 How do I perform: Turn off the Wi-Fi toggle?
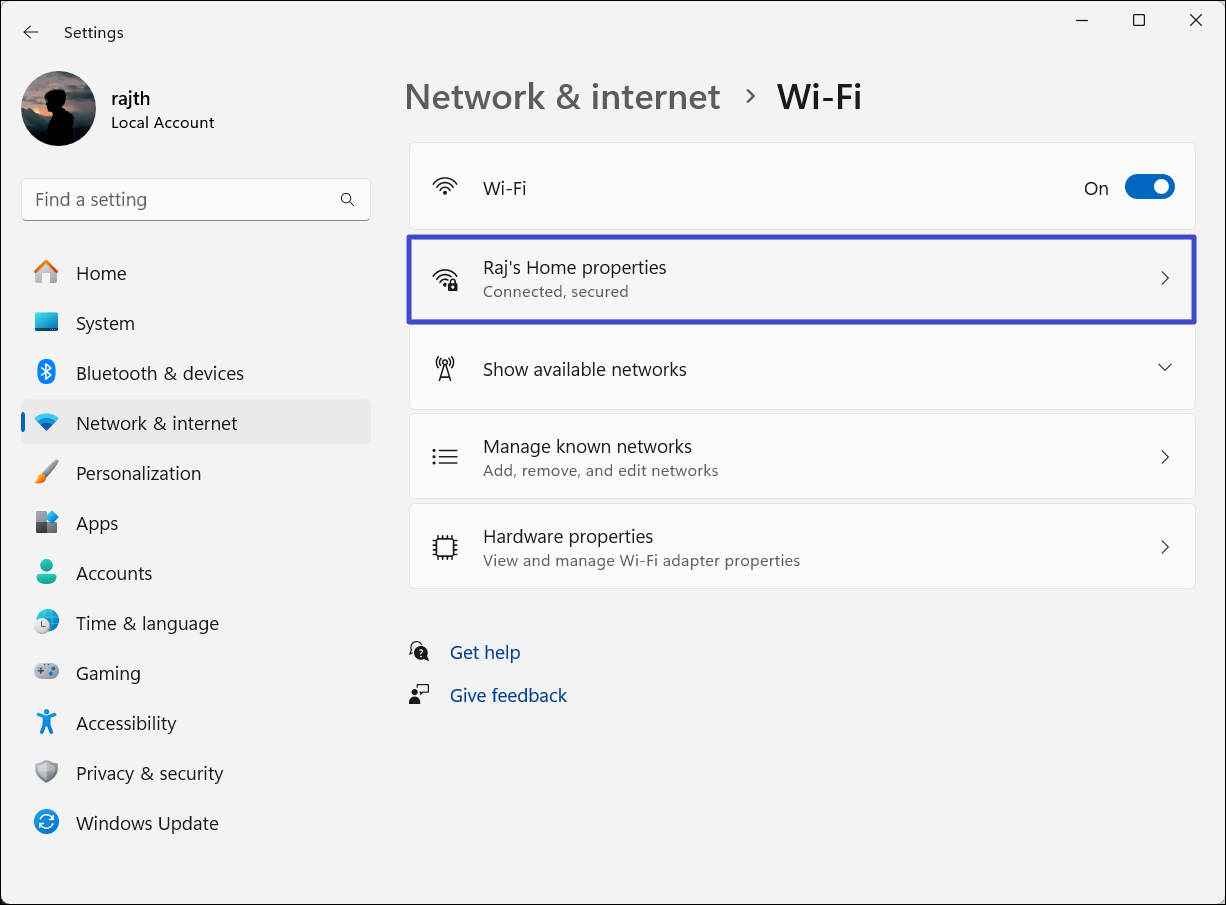(x=1149, y=187)
